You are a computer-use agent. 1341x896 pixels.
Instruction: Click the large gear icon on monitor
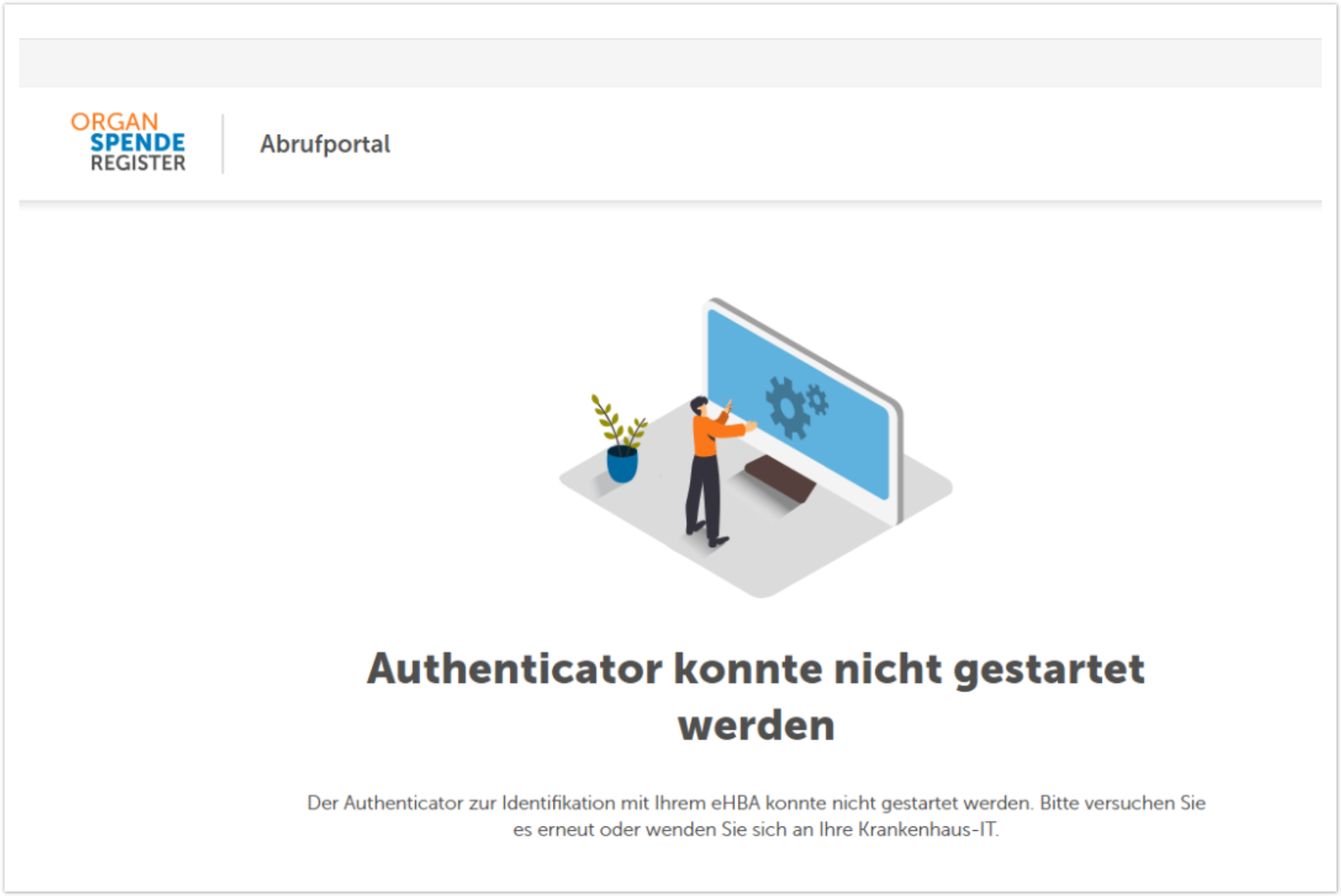coord(787,408)
